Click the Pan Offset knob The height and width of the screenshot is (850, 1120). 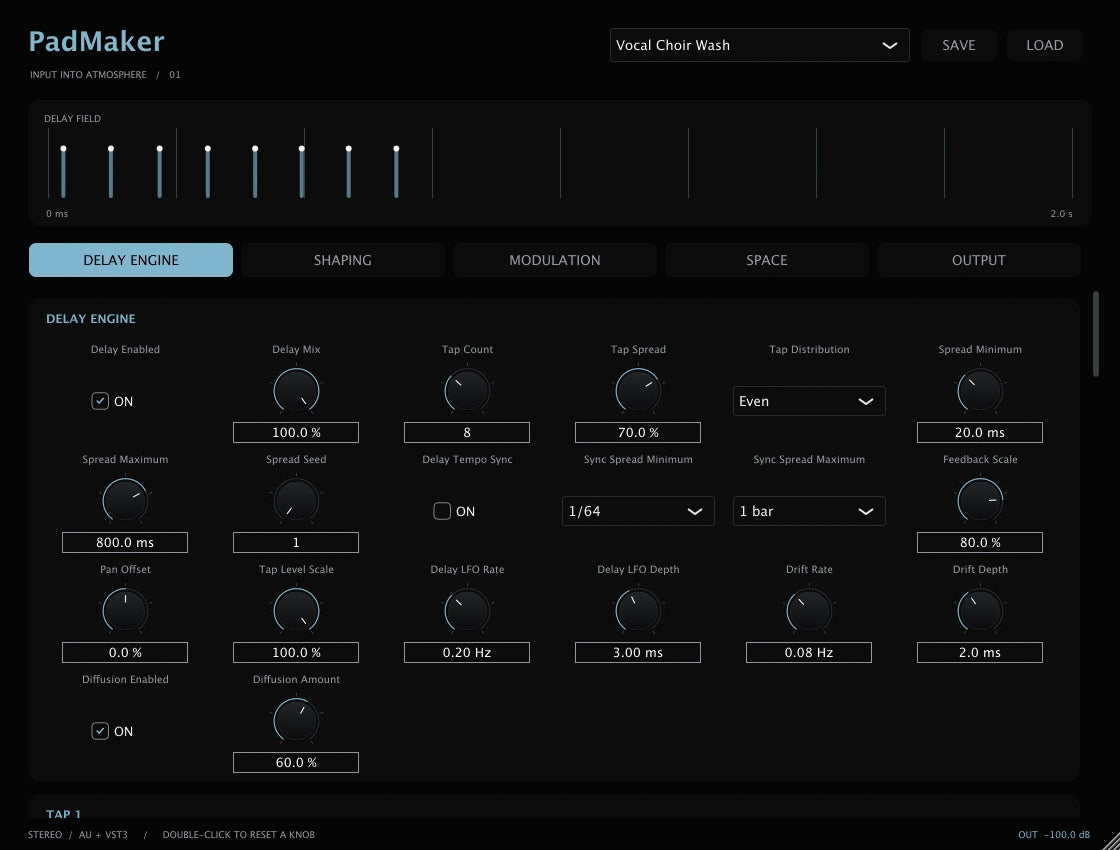[125, 611]
